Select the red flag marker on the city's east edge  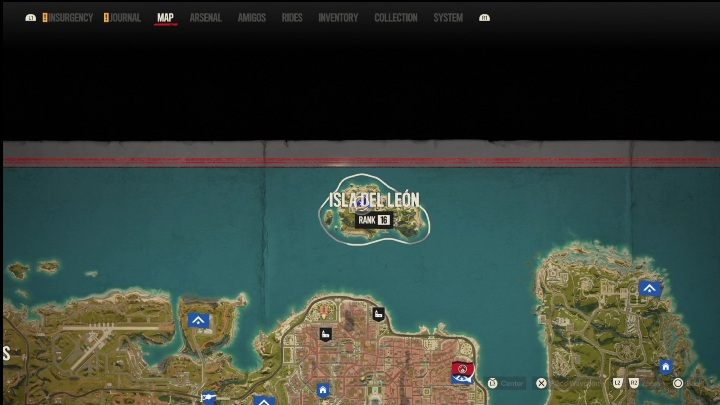point(462,368)
